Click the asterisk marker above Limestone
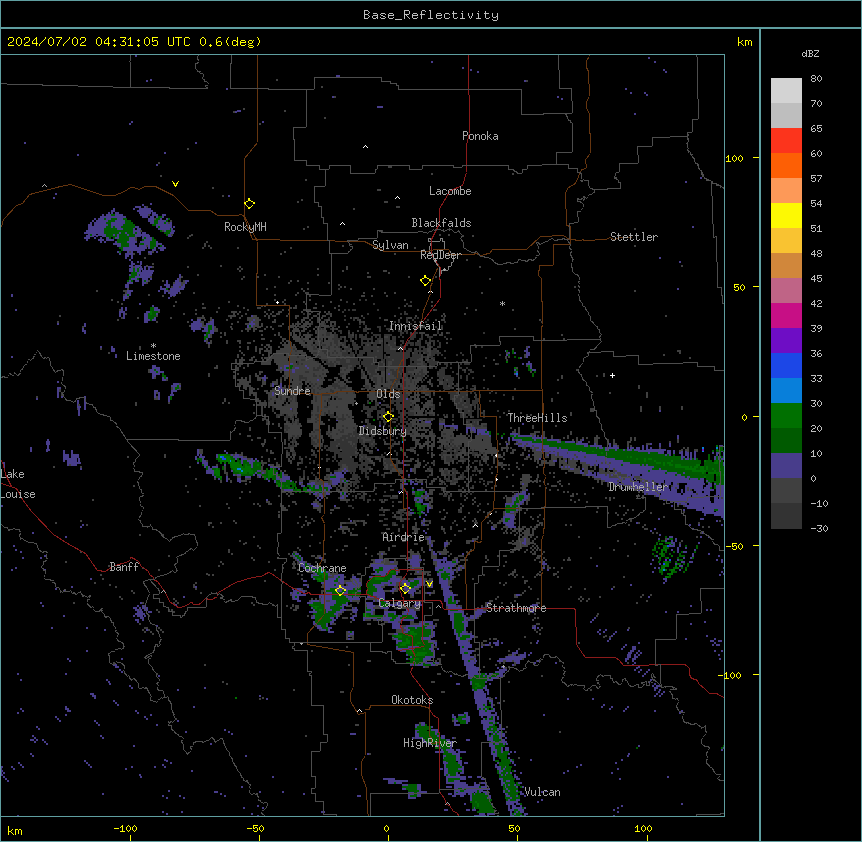The height and width of the screenshot is (842, 862). click(153, 346)
